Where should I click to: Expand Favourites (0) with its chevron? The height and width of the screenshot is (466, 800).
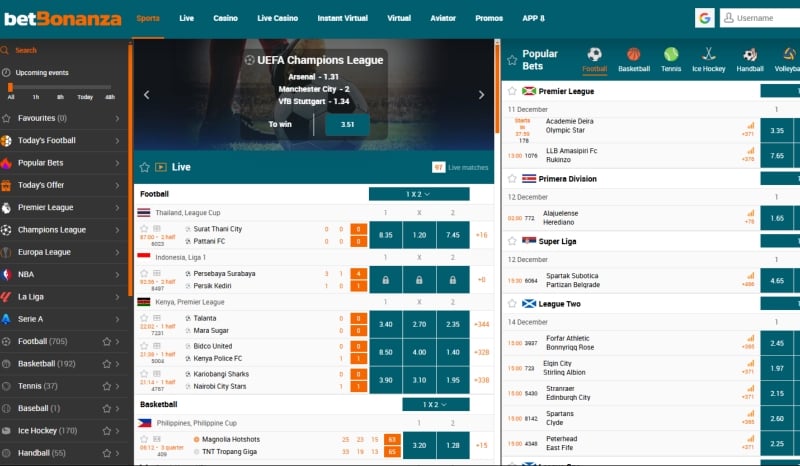(x=117, y=118)
